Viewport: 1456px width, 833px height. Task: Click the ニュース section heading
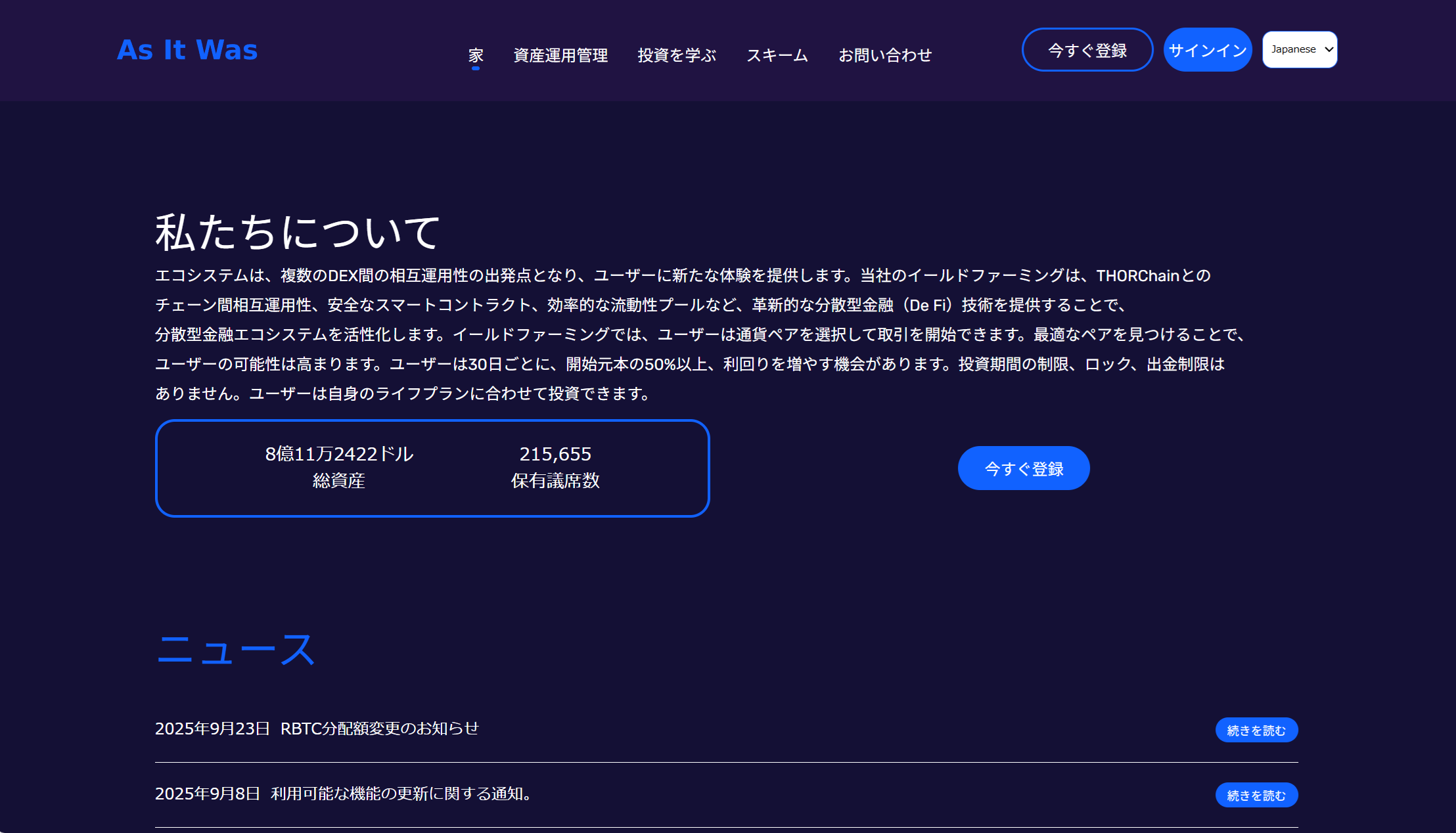[x=236, y=649]
